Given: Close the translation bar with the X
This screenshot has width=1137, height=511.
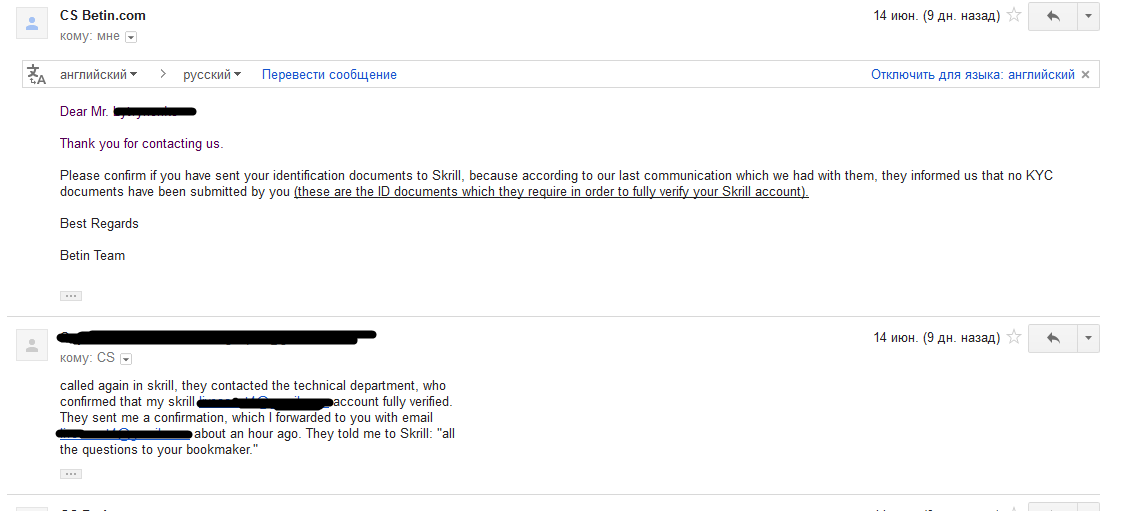Looking at the screenshot, I should (1086, 75).
